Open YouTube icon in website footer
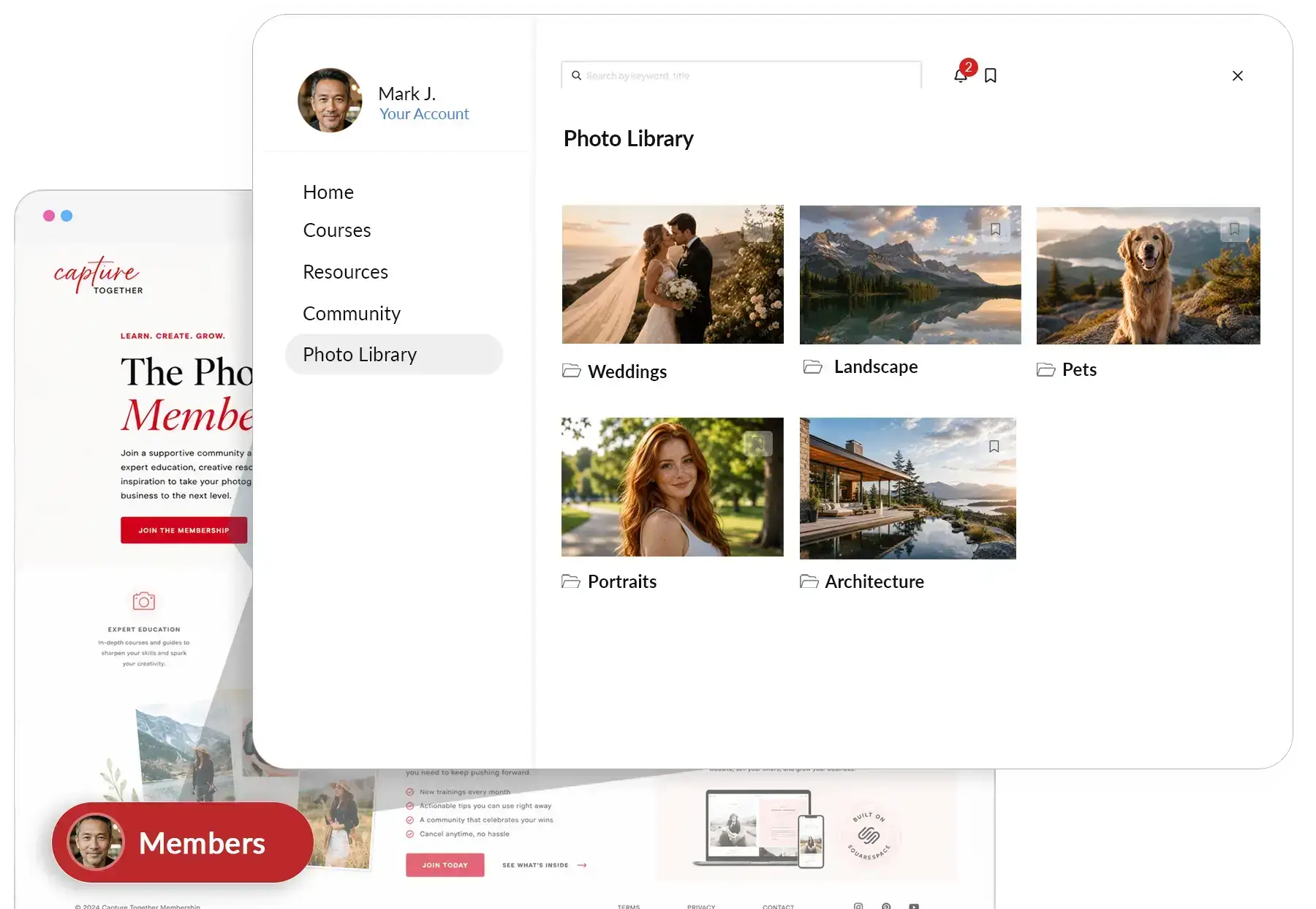 coord(914,906)
